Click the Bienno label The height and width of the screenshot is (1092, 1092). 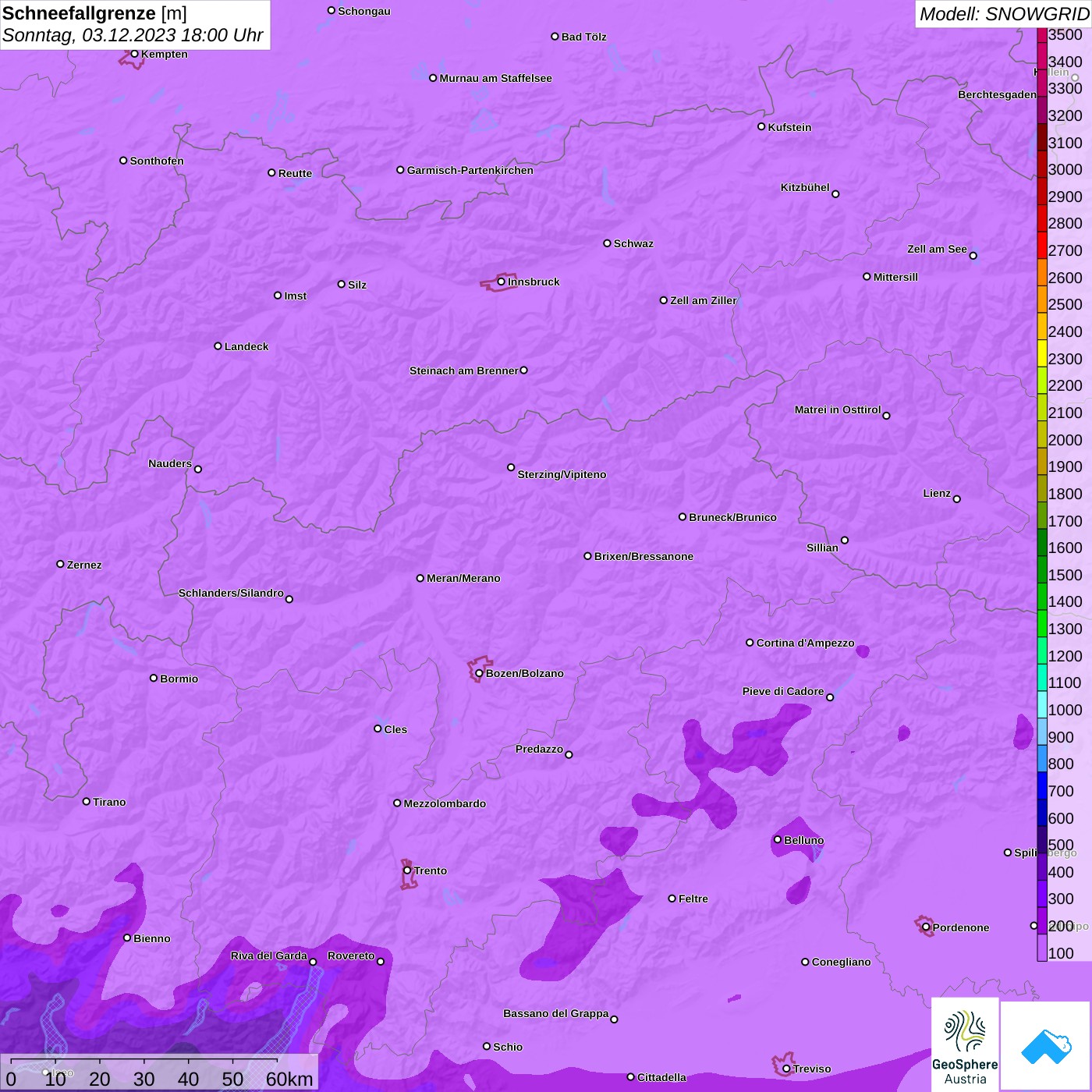[151, 938]
